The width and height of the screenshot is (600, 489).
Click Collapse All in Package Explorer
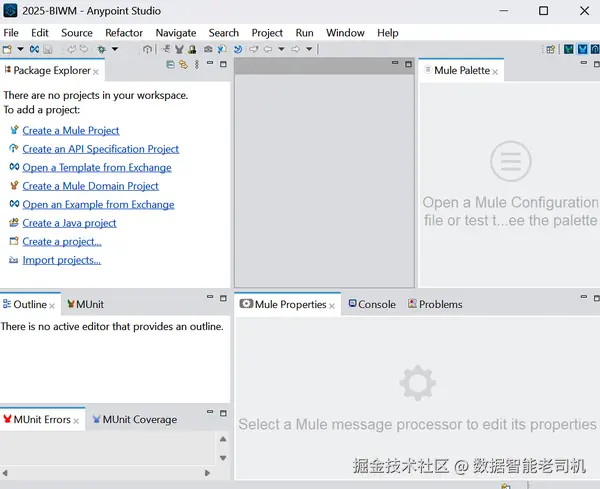(x=170, y=64)
